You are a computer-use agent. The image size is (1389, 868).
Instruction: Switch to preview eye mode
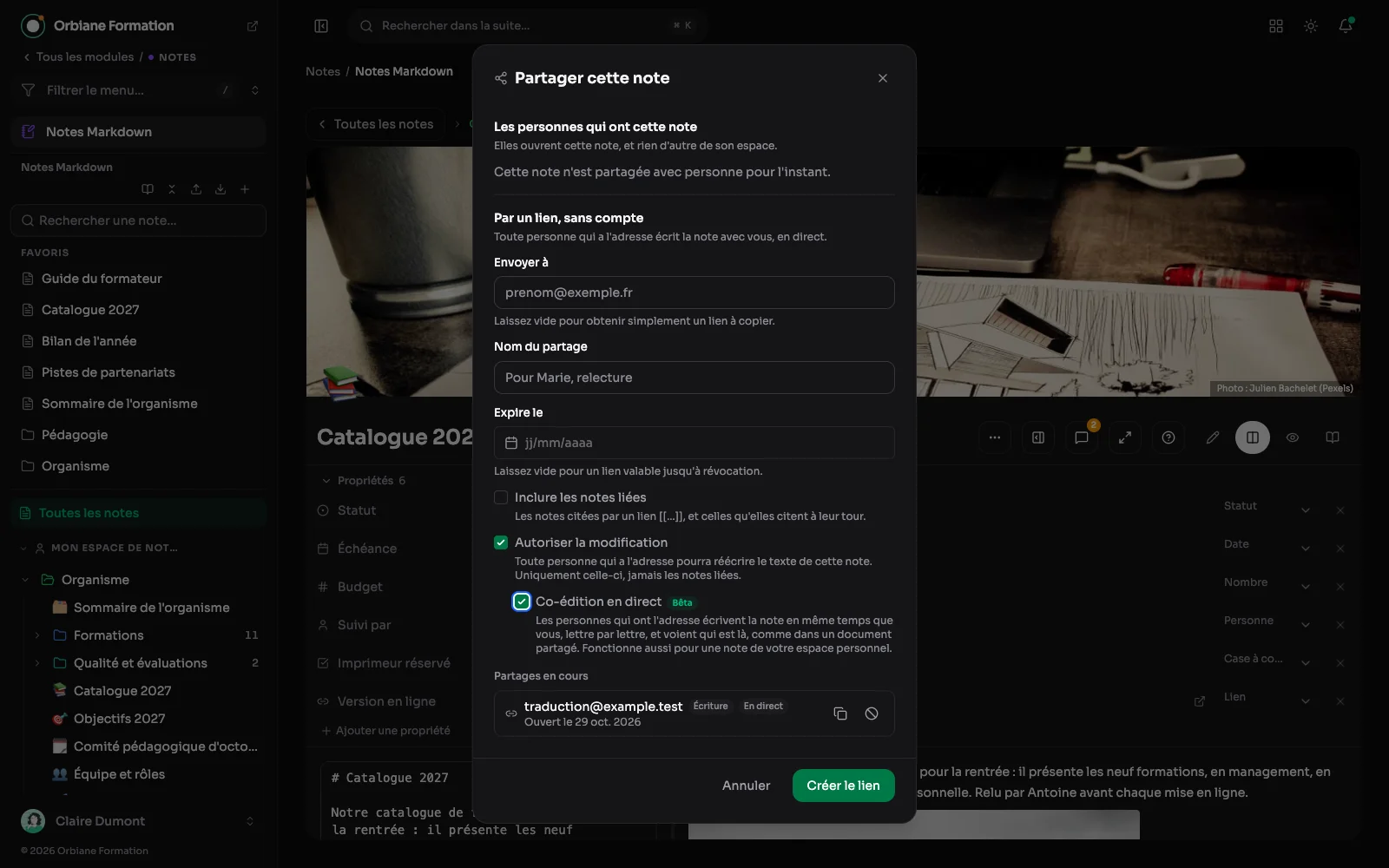coord(1293,437)
